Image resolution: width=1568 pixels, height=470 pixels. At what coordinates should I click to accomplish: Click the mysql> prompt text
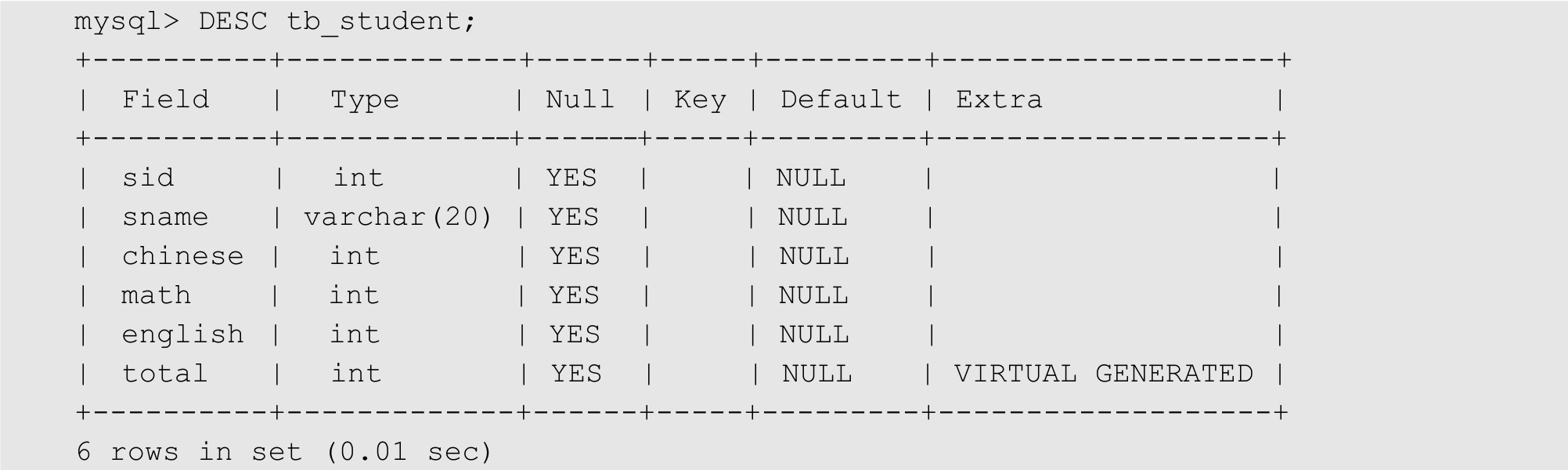[x=126, y=22]
